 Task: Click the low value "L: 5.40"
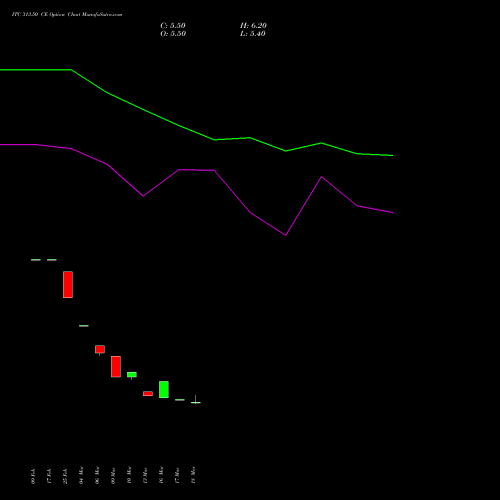253,34
